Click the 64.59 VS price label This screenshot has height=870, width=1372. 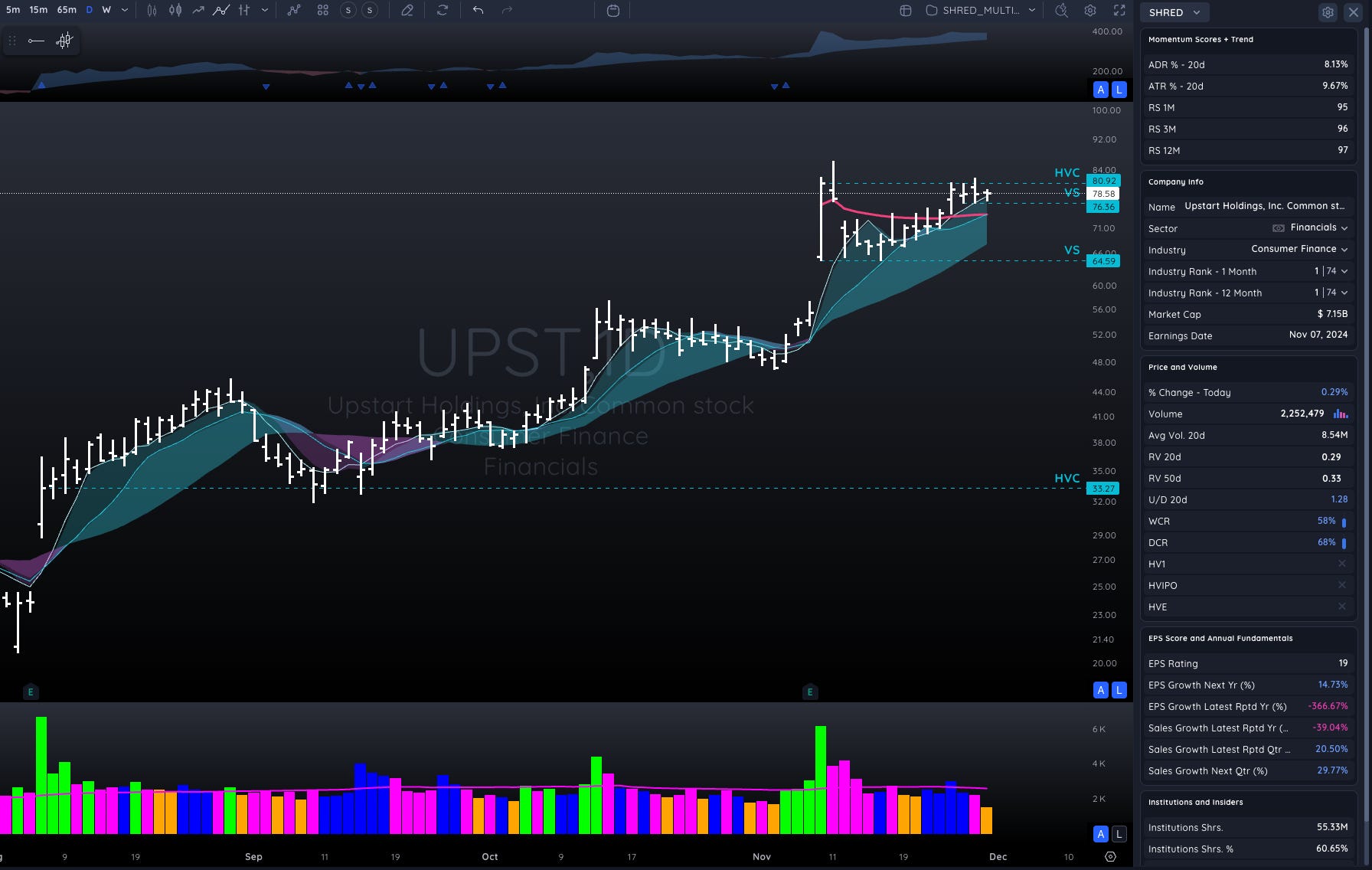[1103, 261]
